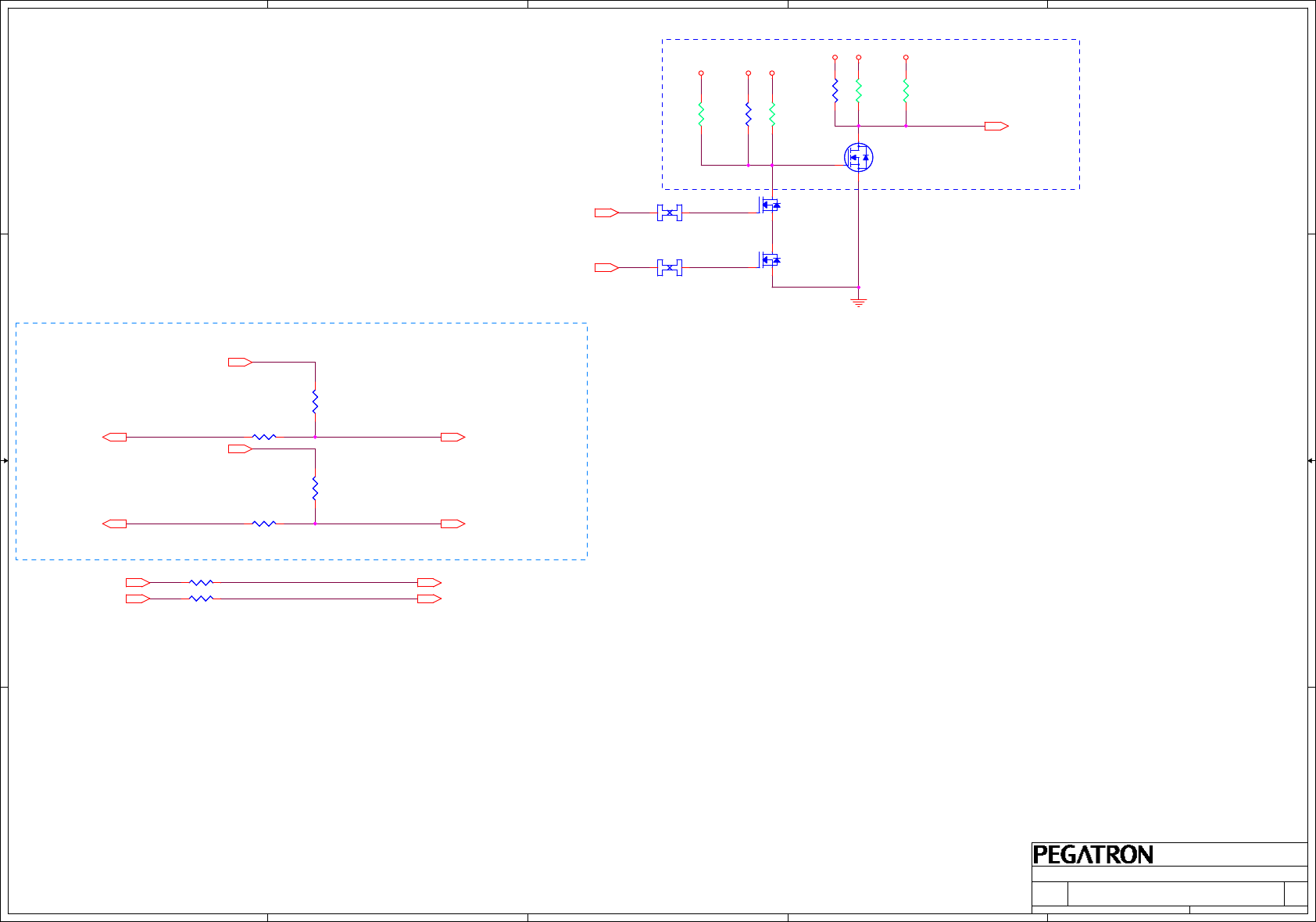This screenshot has width=1316, height=922.
Task: Click the right port of the bottommost signal line
Action: point(429,599)
